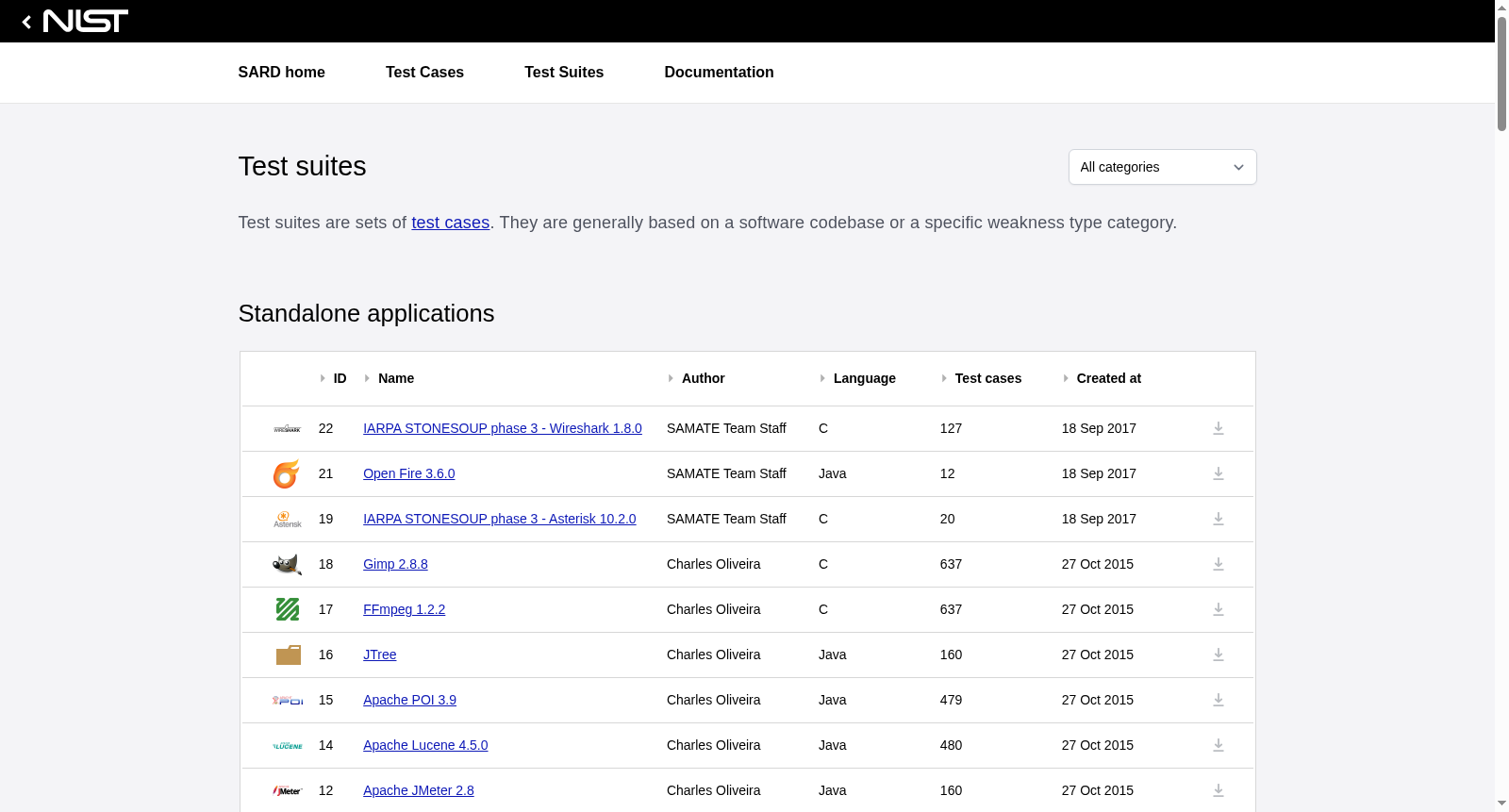Open the Apache JMeter 2.8 link
This screenshot has width=1509, height=812.
[418, 790]
